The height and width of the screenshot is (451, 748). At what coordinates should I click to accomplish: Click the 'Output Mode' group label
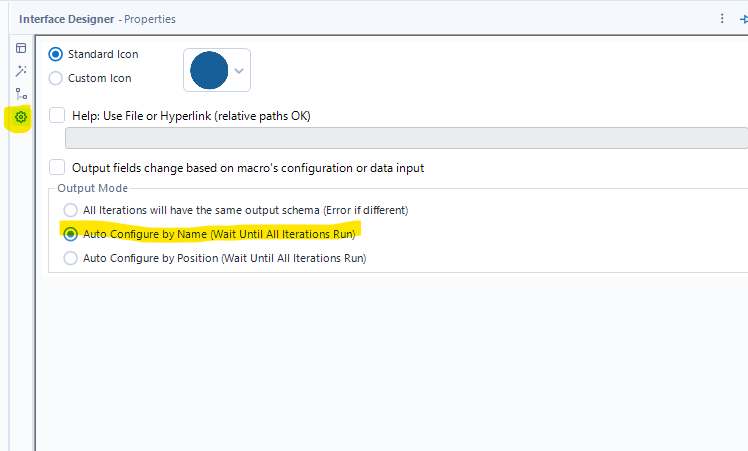(x=92, y=189)
